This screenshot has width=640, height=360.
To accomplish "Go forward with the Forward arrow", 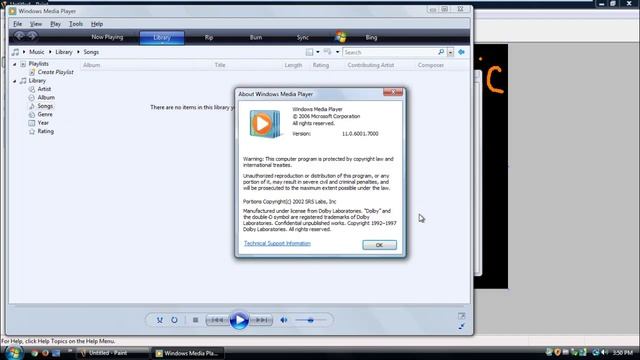I will [x=32, y=36].
